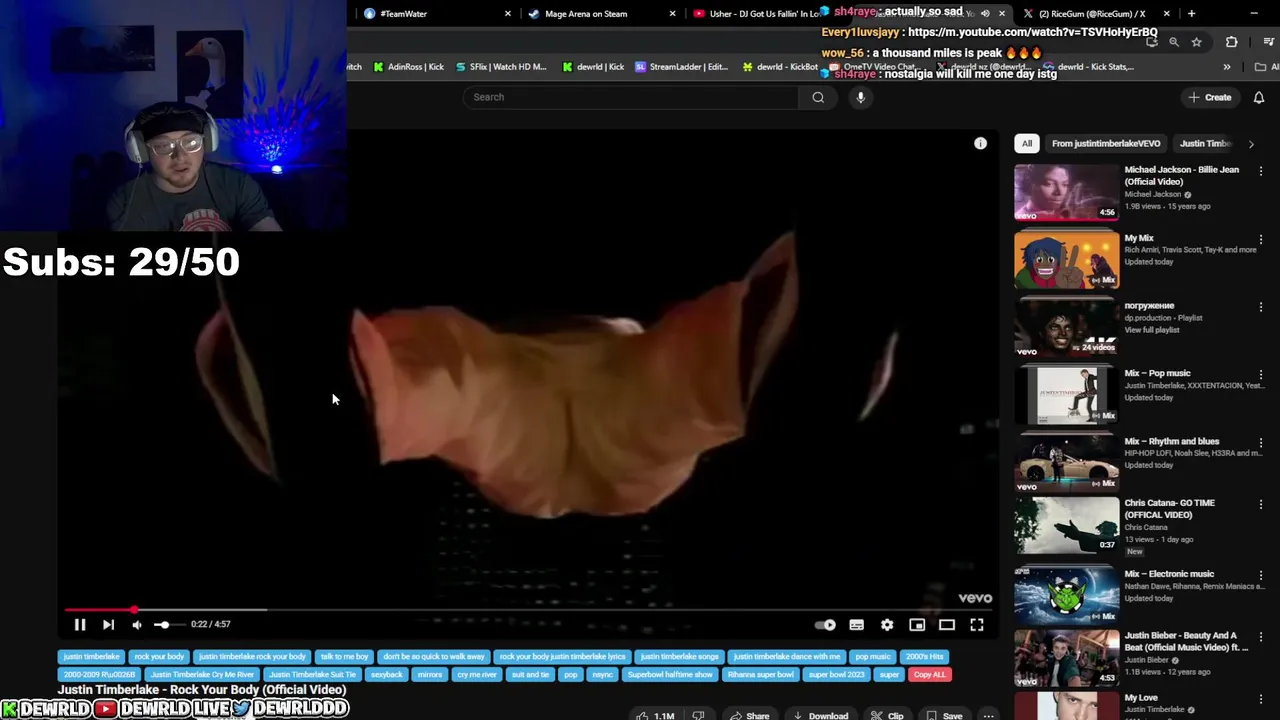The image size is (1280, 720).
Task: Open options for Beauty And A Beat
Action: [x=1261, y=636]
